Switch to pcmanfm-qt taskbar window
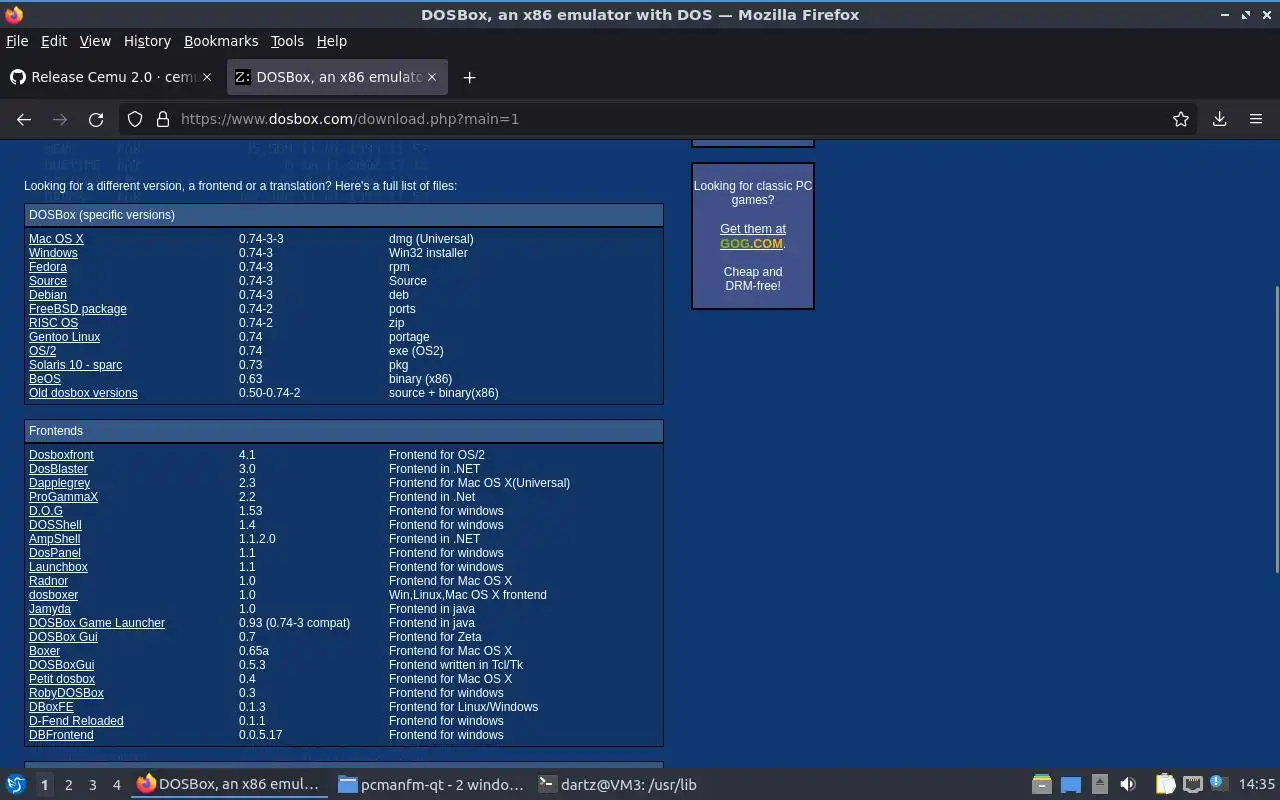 tap(430, 785)
